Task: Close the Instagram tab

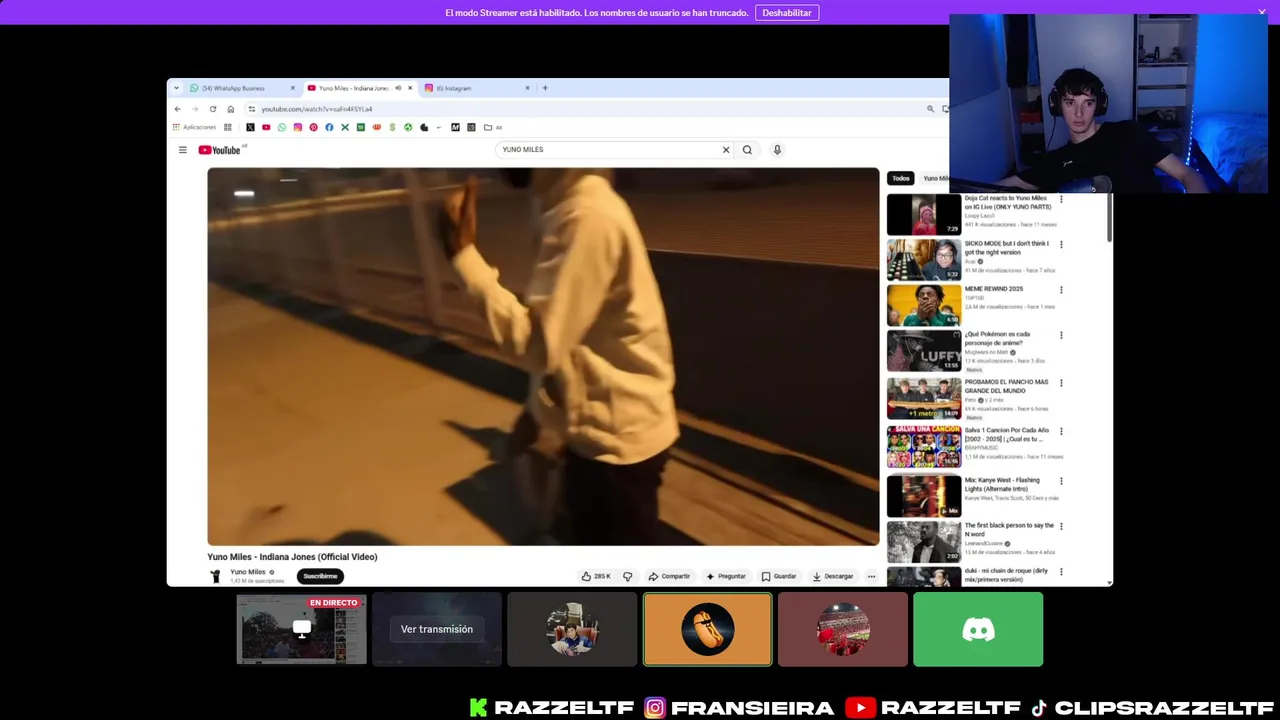Action: [x=528, y=88]
